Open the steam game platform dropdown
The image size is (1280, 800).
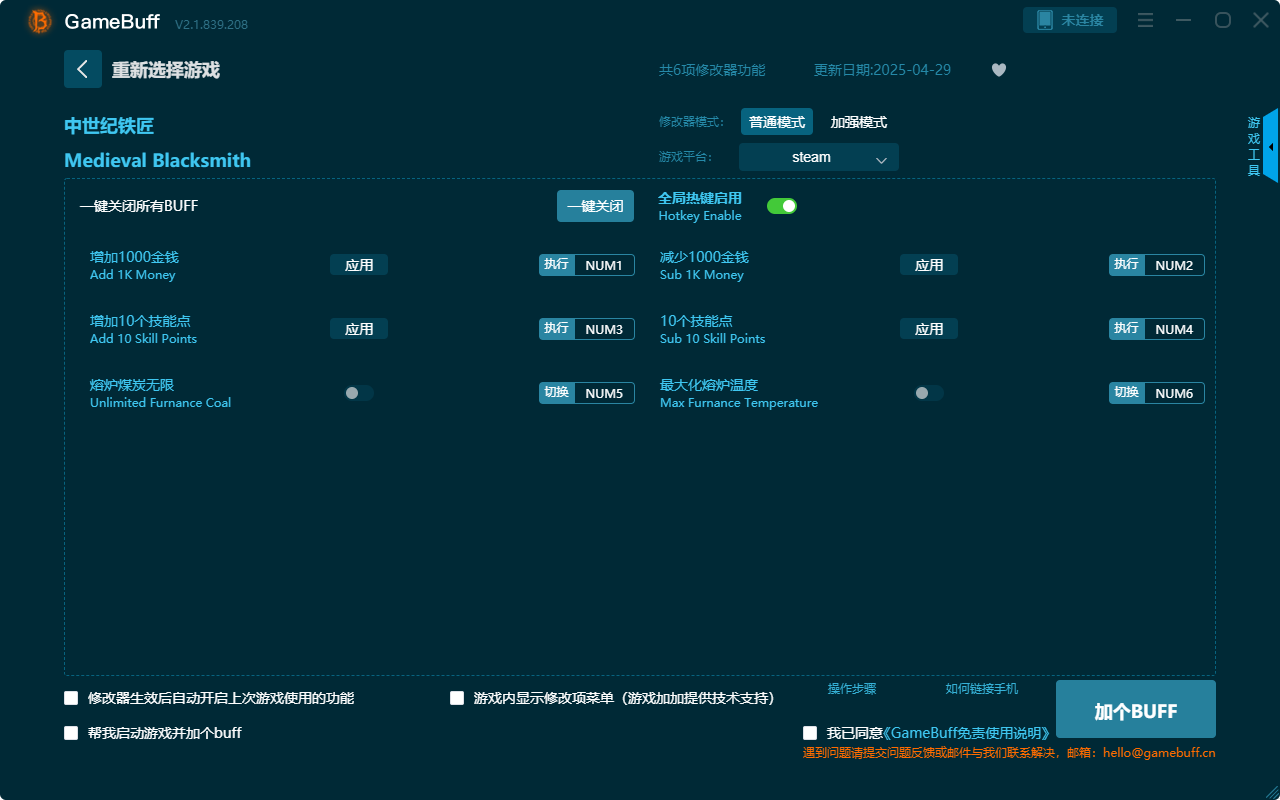pyautogui.click(x=818, y=157)
